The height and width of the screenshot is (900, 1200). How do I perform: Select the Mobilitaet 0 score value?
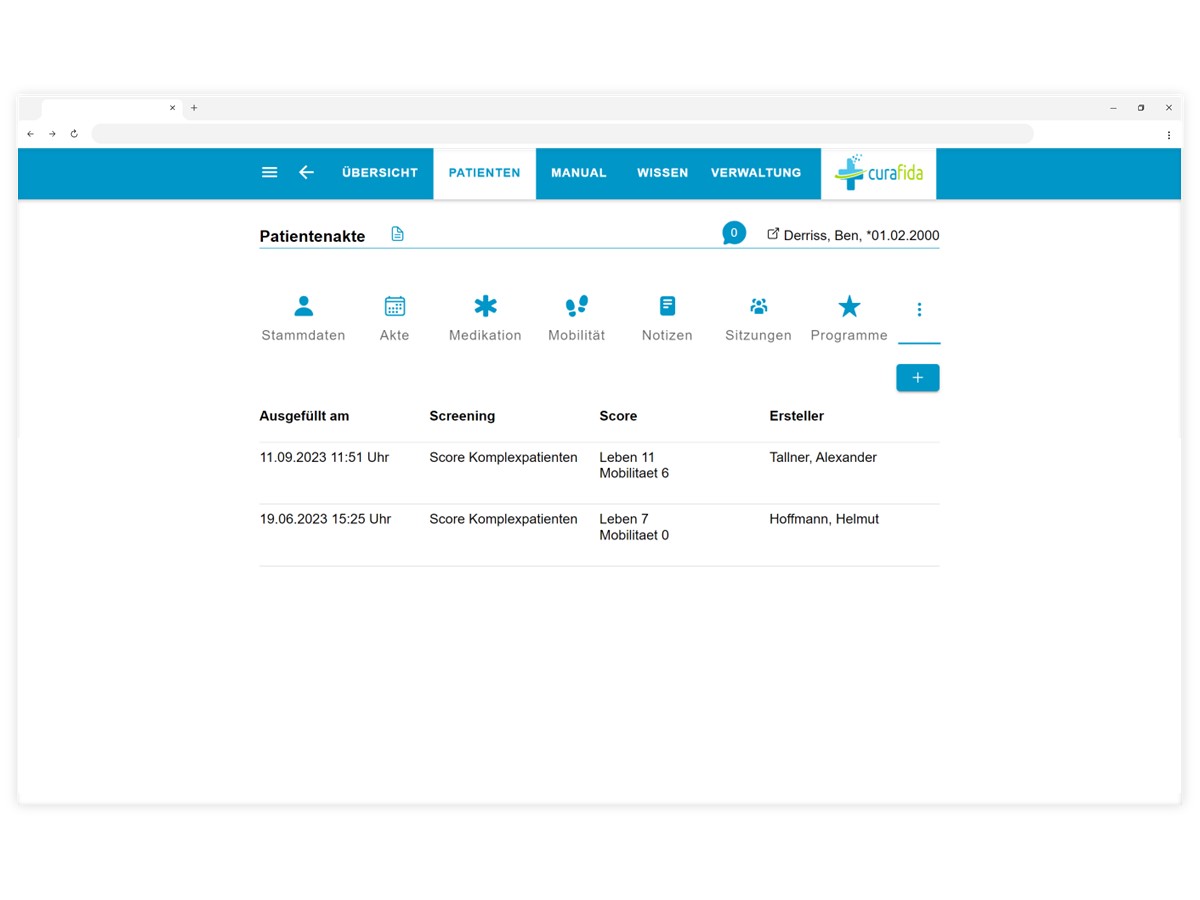pyautogui.click(x=634, y=536)
